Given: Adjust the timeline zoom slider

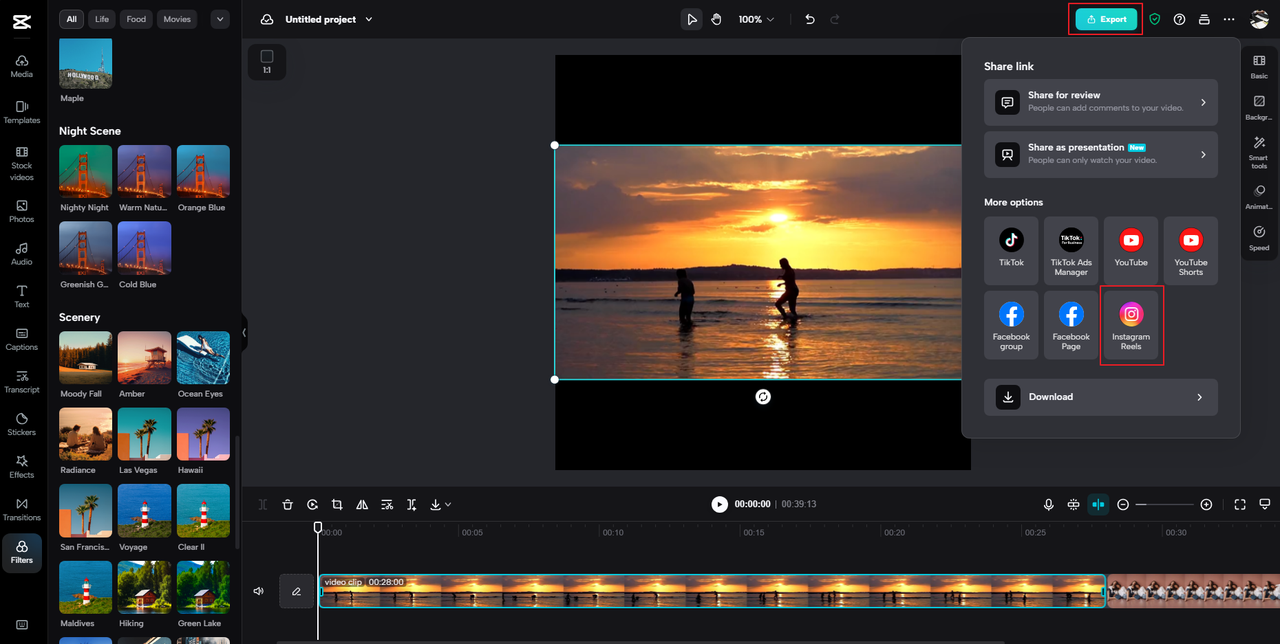Looking at the screenshot, I should tap(1163, 505).
